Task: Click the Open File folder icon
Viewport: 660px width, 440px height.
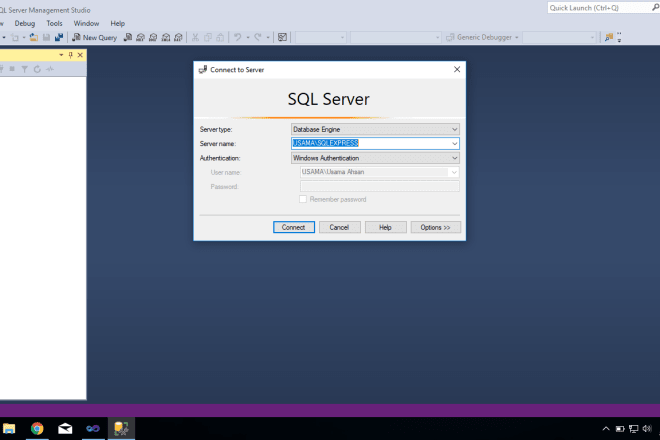Action: tap(34, 37)
